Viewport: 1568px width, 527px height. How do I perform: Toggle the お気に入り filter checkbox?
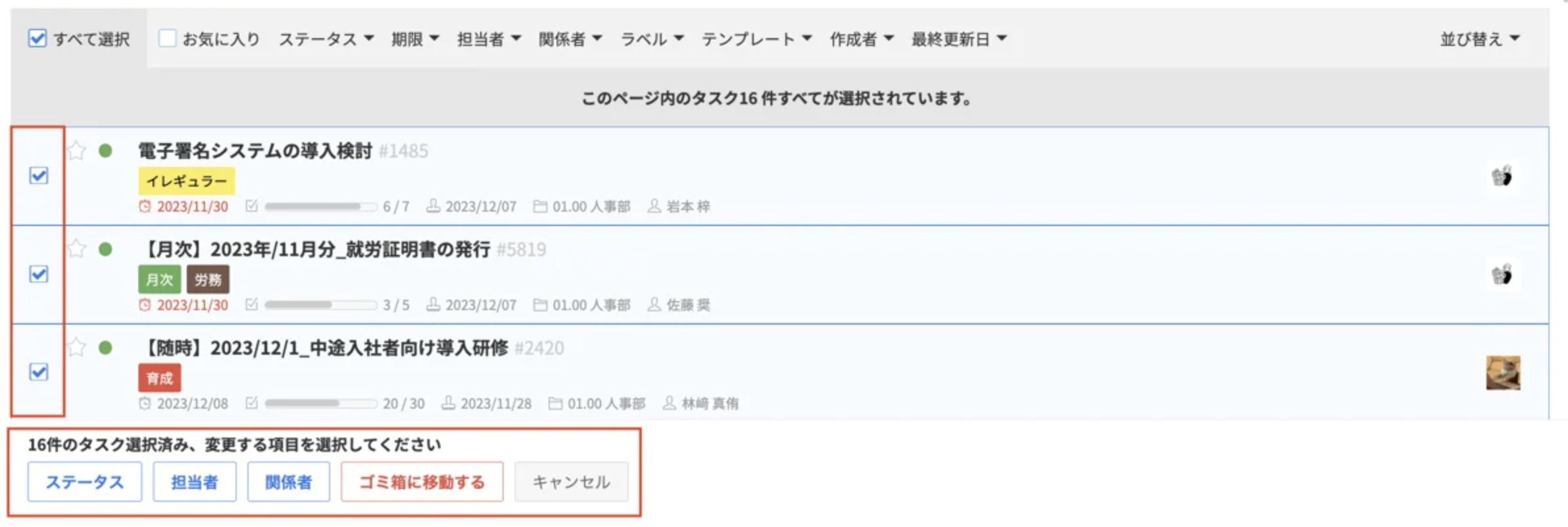[167, 38]
